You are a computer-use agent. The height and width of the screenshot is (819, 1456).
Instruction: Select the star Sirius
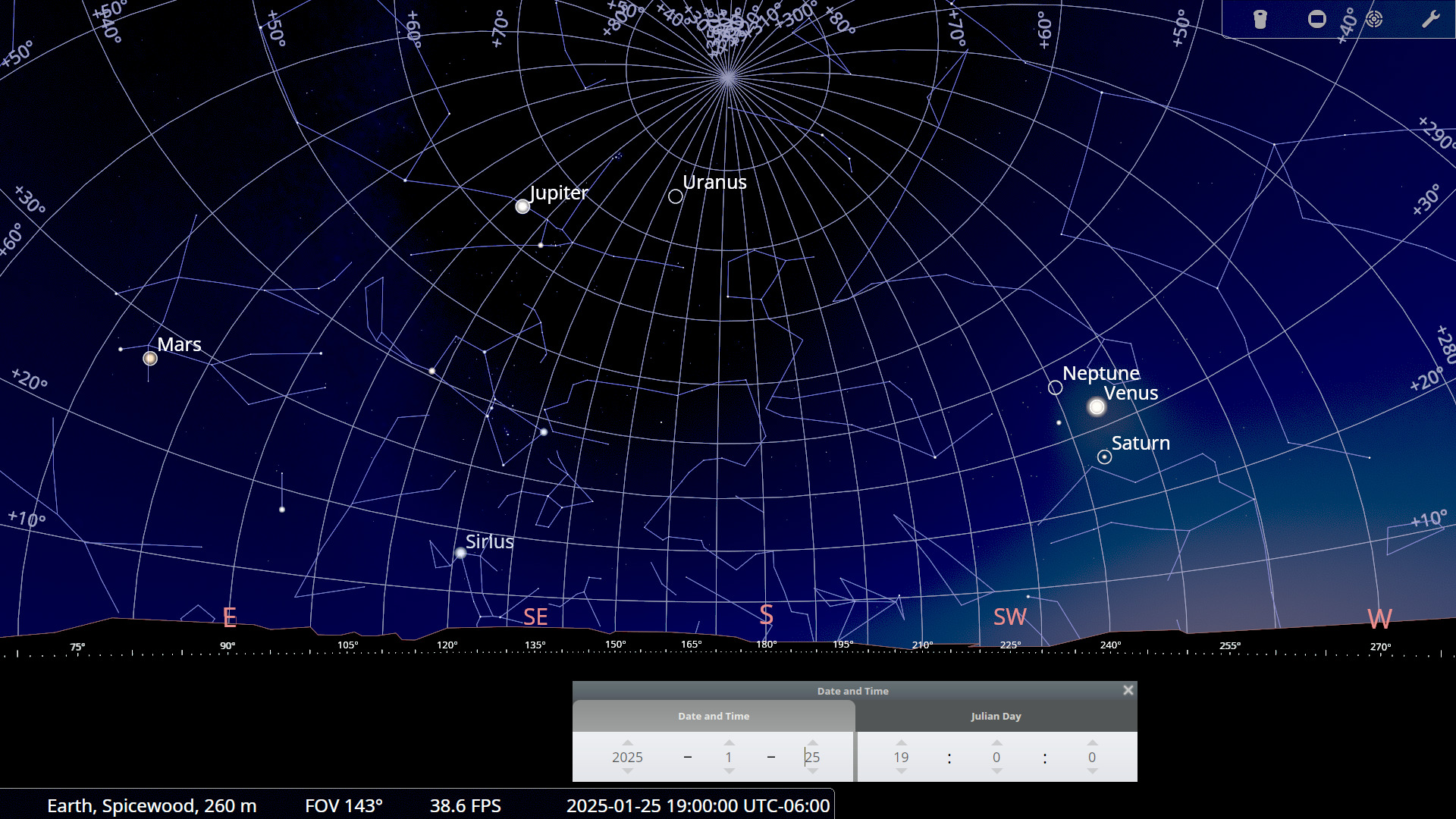pos(460,553)
